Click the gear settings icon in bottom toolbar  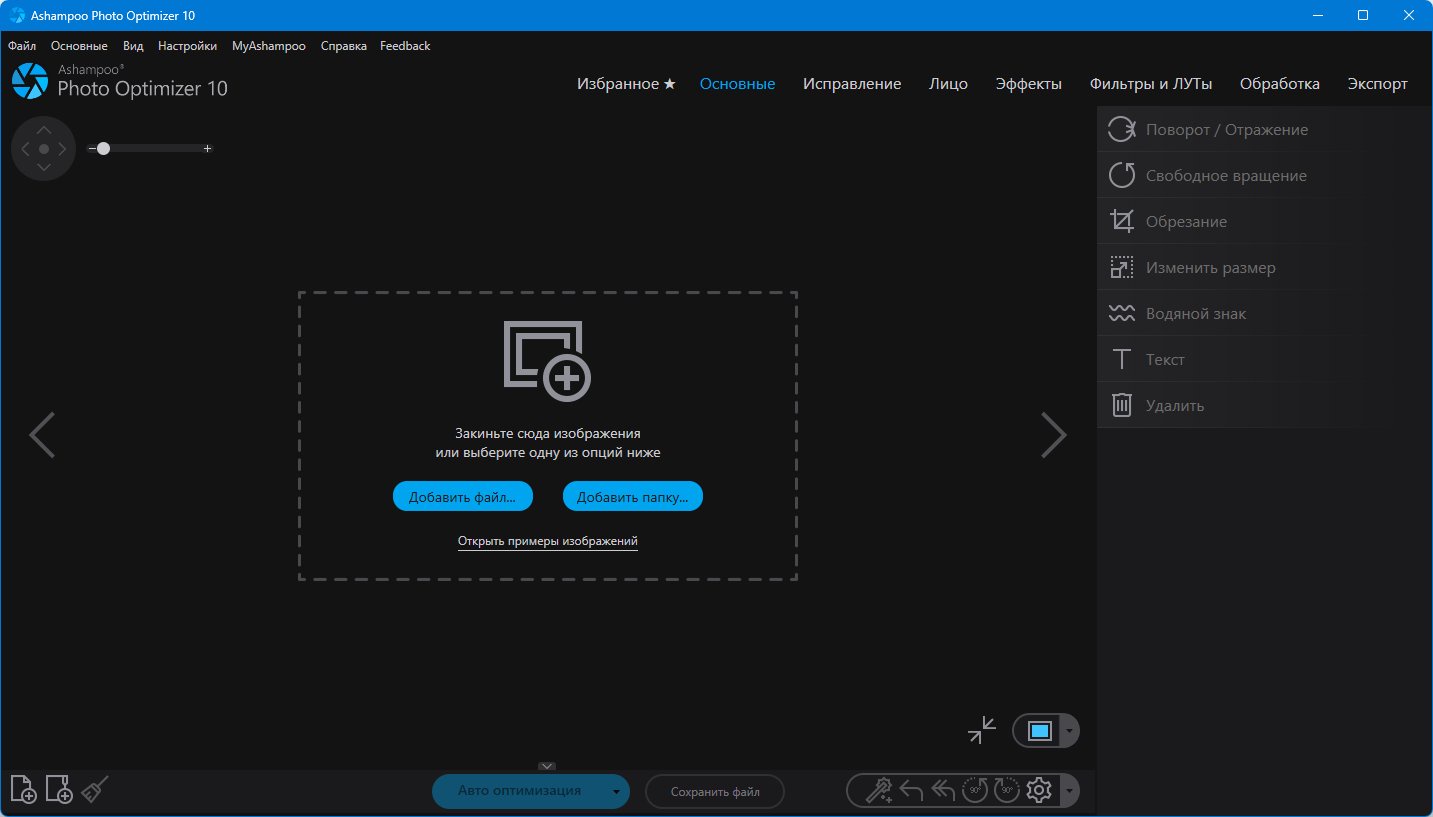(x=1039, y=791)
